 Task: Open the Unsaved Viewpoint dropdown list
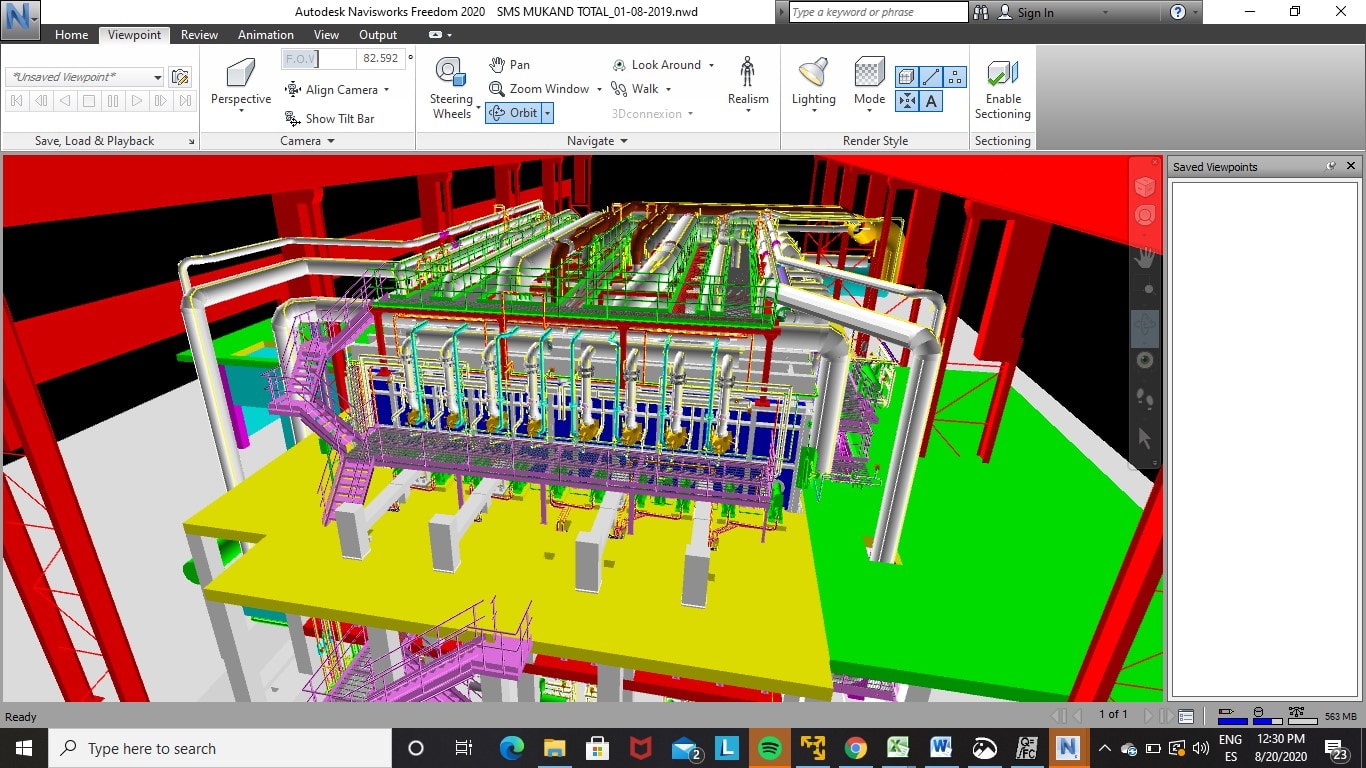158,77
